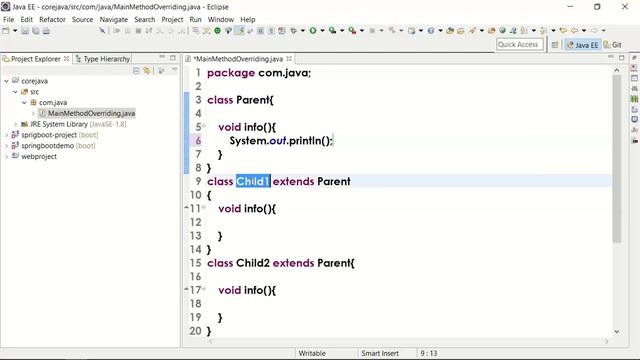Click the Smart Insert status bar entry
Image resolution: width=640 pixels, height=360 pixels.
380,353
